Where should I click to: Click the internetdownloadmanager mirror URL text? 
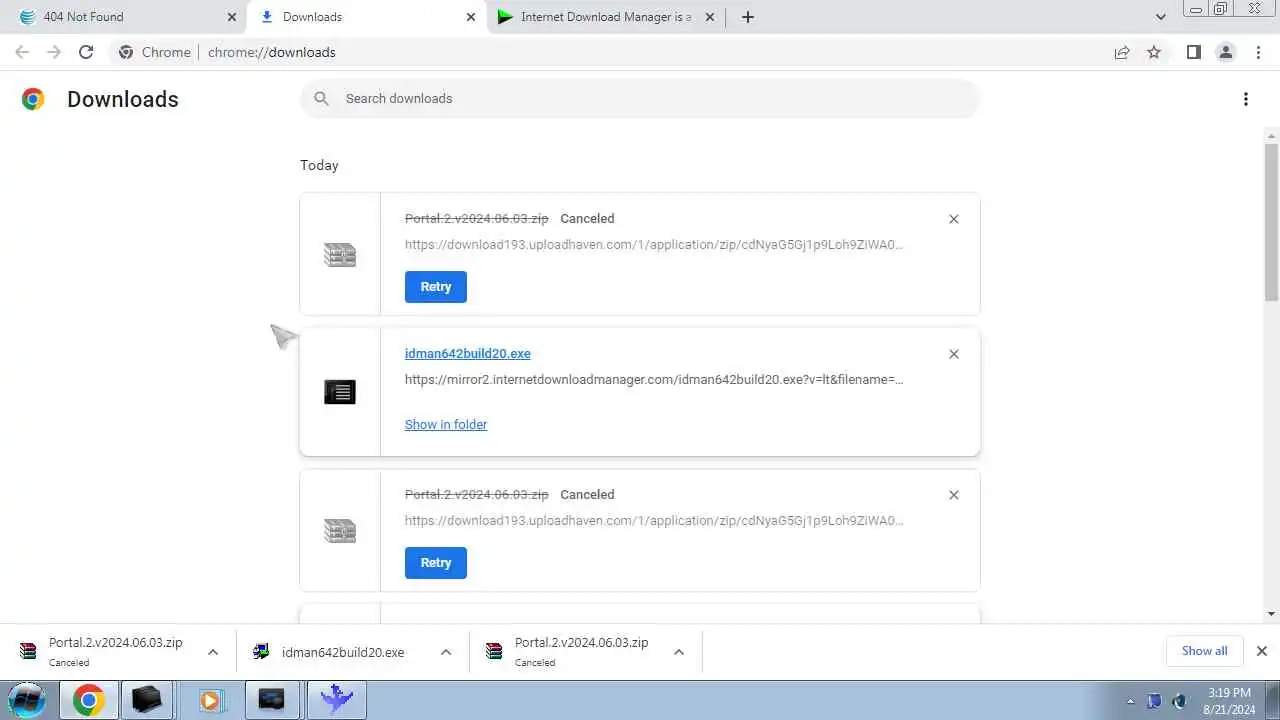click(x=654, y=380)
